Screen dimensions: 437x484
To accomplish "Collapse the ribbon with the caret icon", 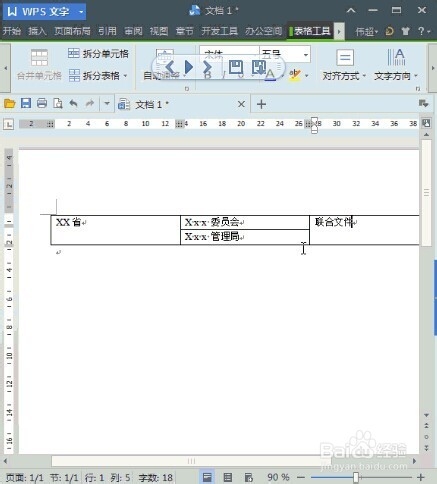I will (x=351, y=11).
